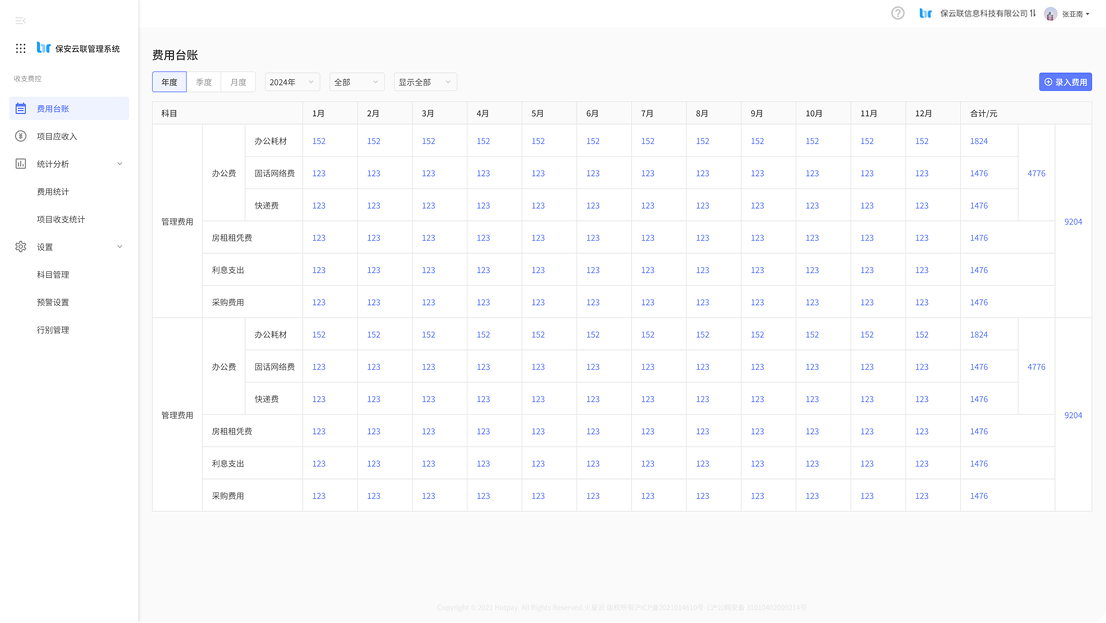Click the first 办公耗材 annual total 1824
Screen dimensions: 1106x623
point(978,141)
